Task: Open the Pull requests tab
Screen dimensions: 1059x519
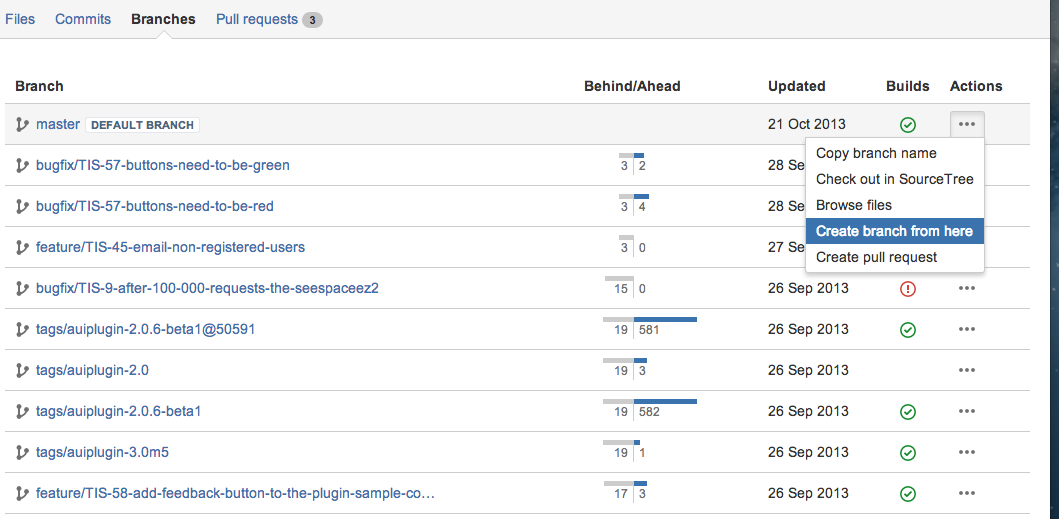Action: tap(269, 19)
